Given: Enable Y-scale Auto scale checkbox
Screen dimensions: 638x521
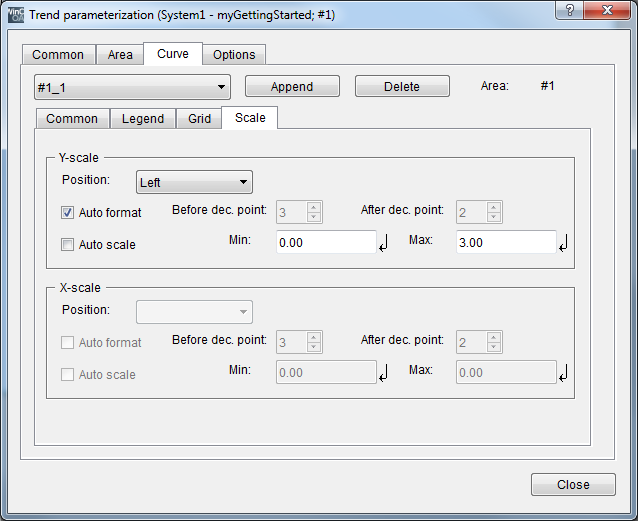Looking at the screenshot, I should click(x=68, y=244).
